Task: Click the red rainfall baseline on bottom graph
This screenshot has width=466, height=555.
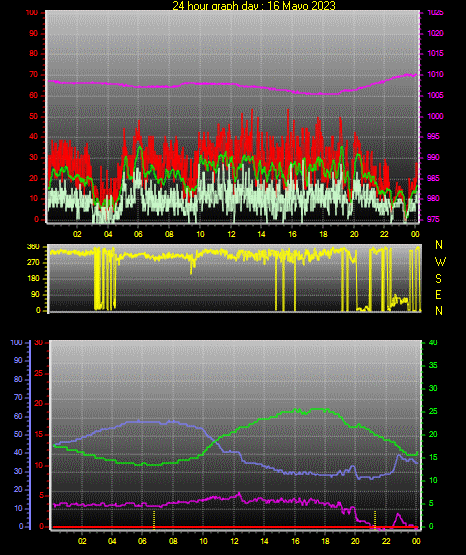Action: [235, 527]
